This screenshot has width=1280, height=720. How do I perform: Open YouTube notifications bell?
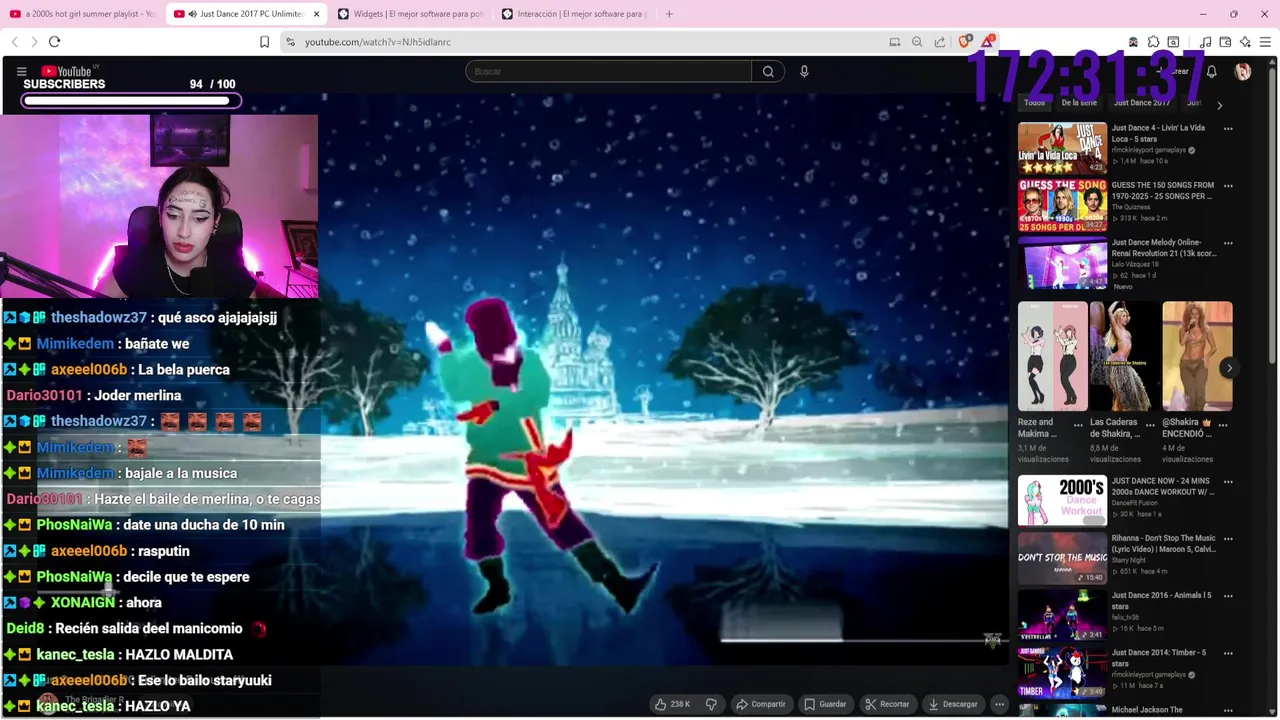[1211, 72]
